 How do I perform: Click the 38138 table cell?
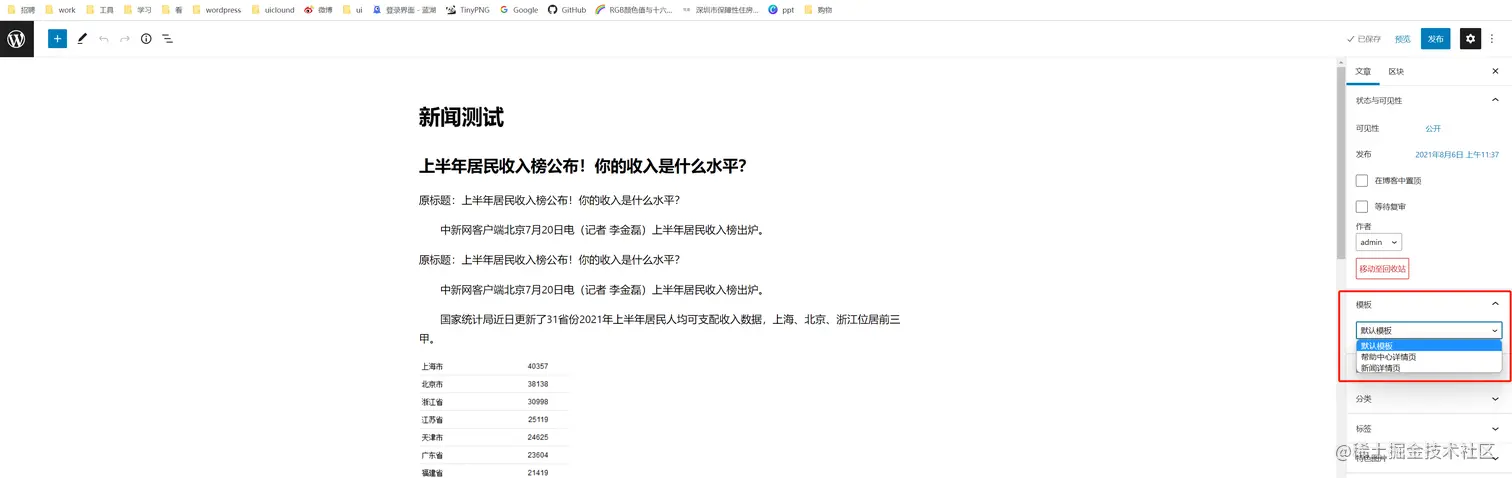tap(538, 384)
